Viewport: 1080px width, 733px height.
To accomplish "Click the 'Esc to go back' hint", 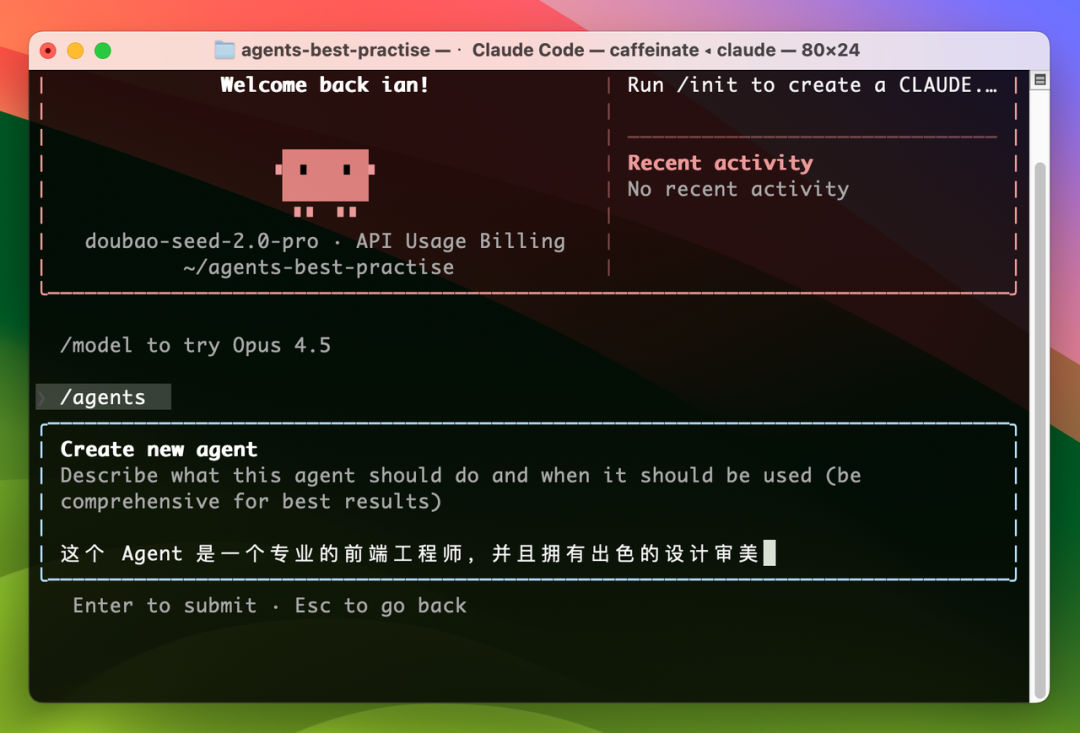I will (x=381, y=606).
